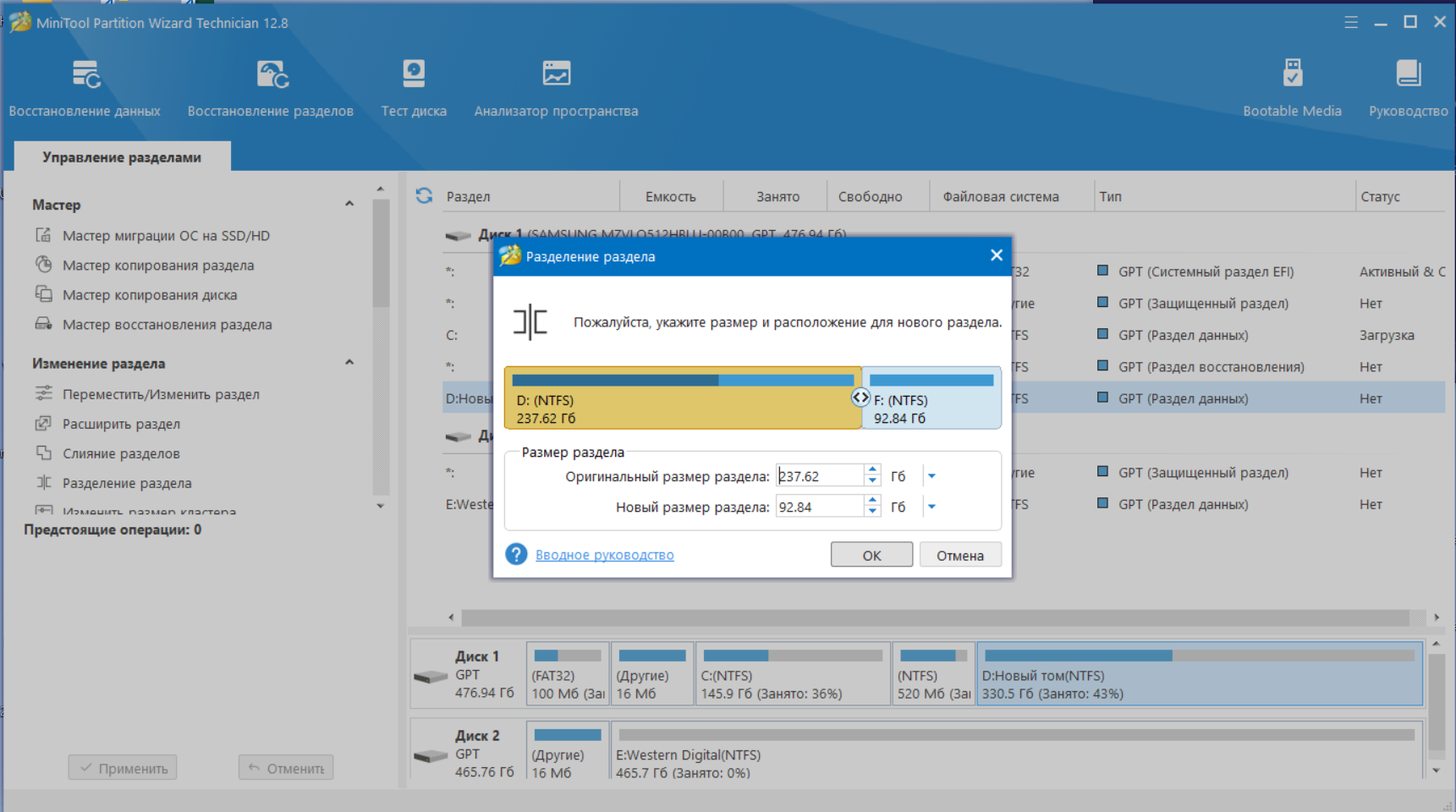Click refresh icon near Раздел column
1456x812 pixels.
point(425,196)
